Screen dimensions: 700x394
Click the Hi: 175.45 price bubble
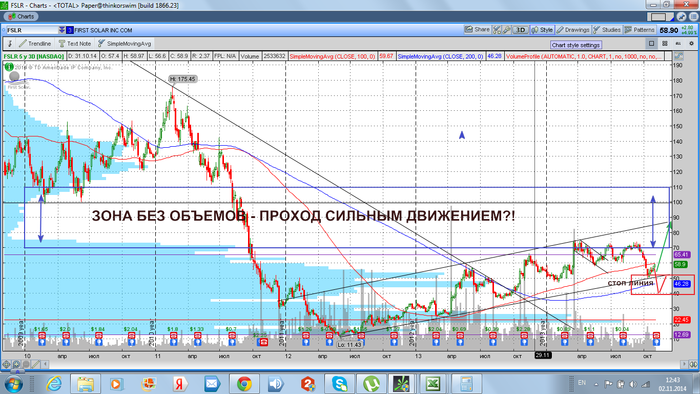click(183, 79)
